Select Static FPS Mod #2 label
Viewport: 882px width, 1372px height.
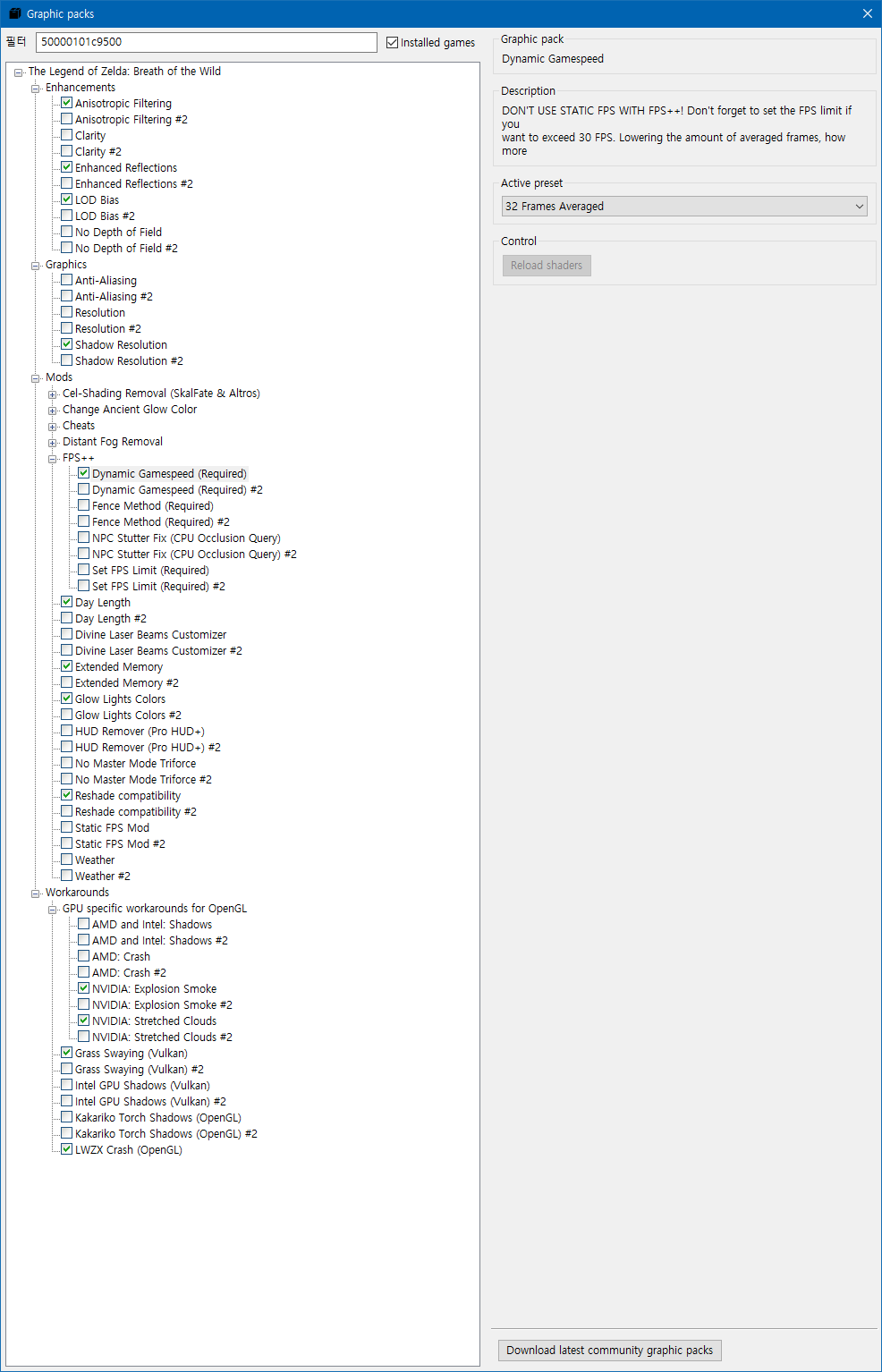[120, 844]
